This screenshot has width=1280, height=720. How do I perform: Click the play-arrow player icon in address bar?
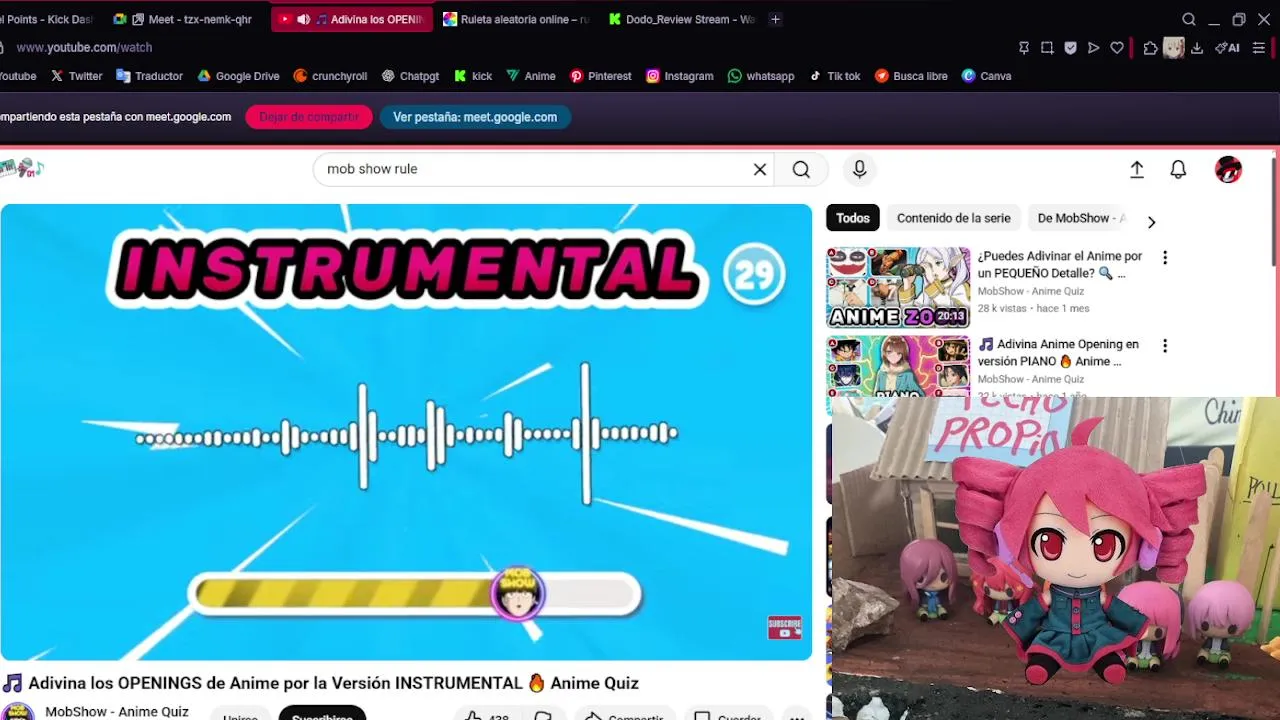(1093, 47)
